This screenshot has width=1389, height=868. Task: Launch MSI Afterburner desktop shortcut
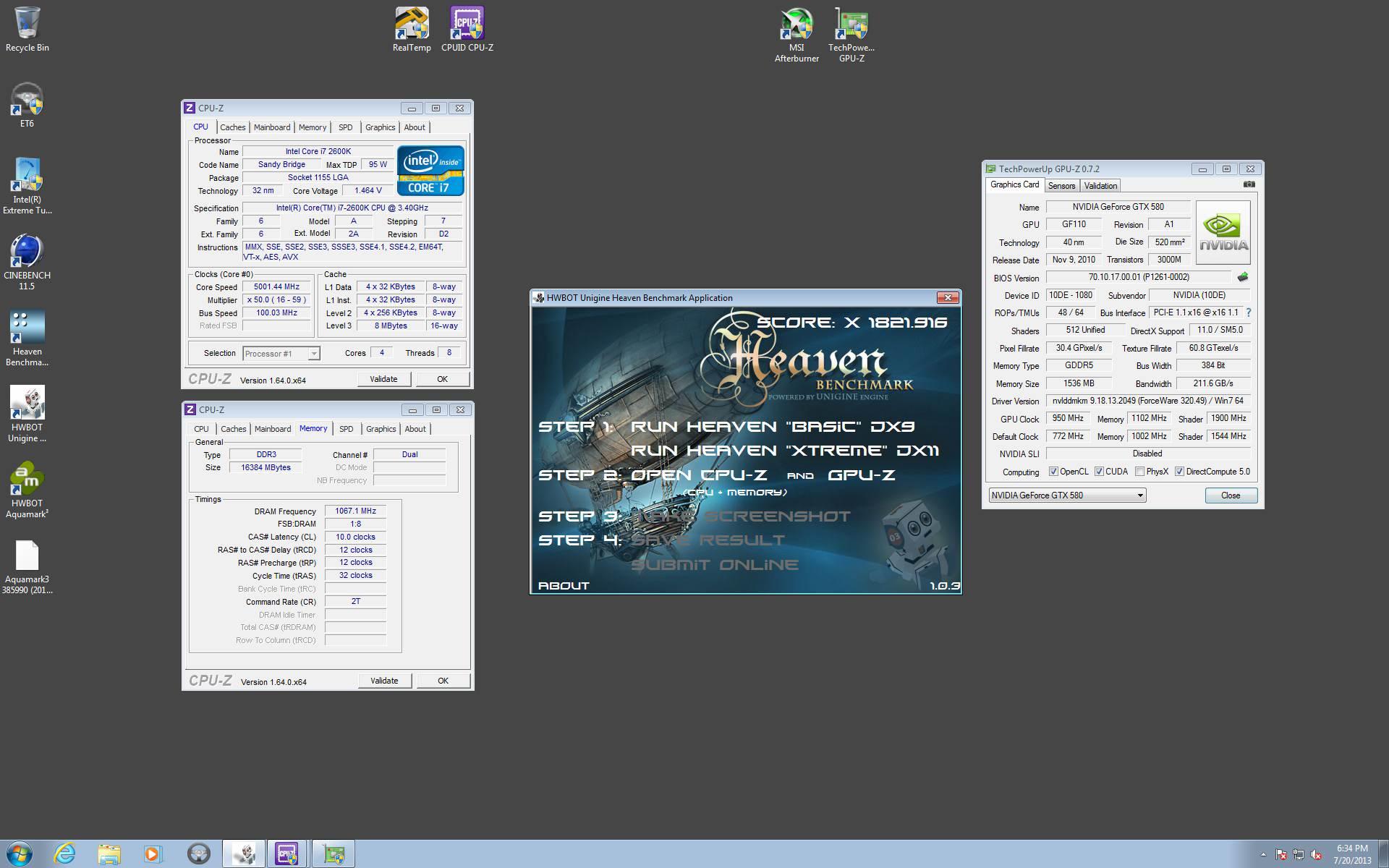coord(797,35)
